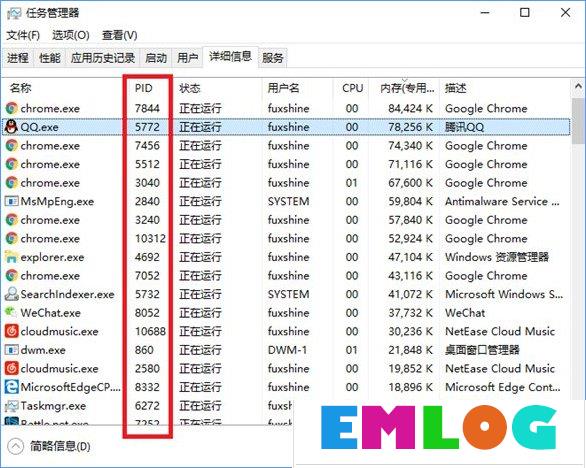The width and height of the screenshot is (586, 468).
Task: Click the description Microsoft Windows S...
Action: [504, 294]
